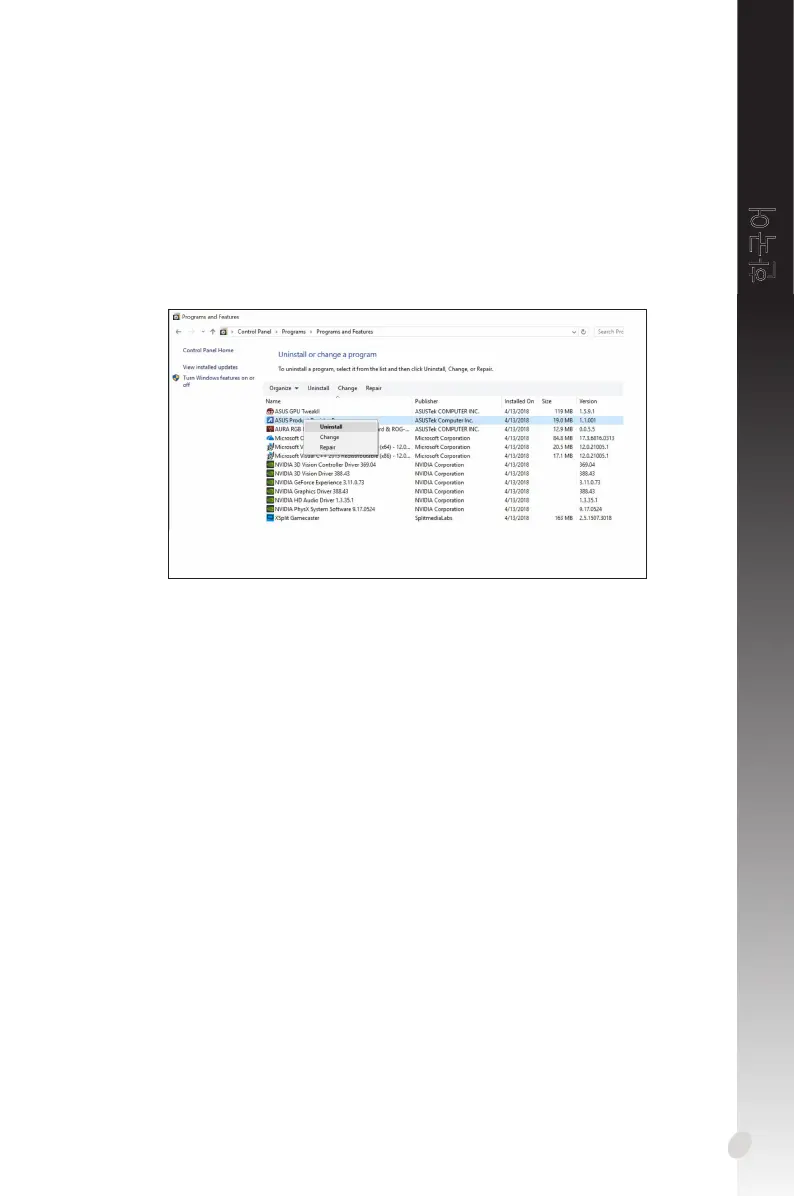Select NVIDIA 3D Vision Controller Driver 369.04
Screen dimensions: 794x1196
pos(326,465)
